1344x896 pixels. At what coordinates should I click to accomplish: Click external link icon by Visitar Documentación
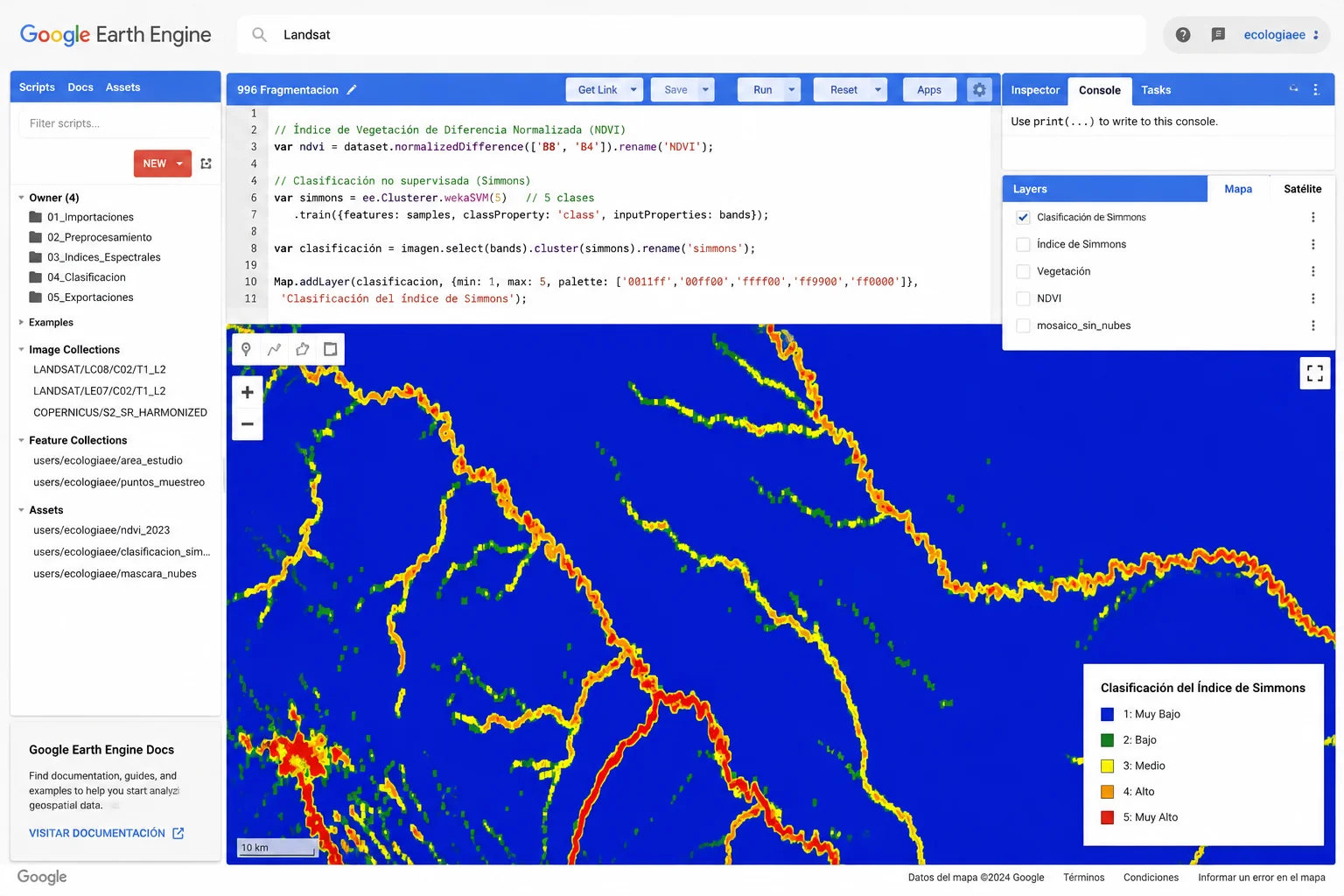point(178,833)
